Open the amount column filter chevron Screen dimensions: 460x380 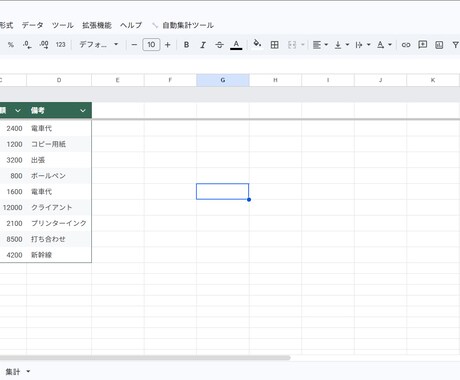pyautogui.click(x=18, y=110)
